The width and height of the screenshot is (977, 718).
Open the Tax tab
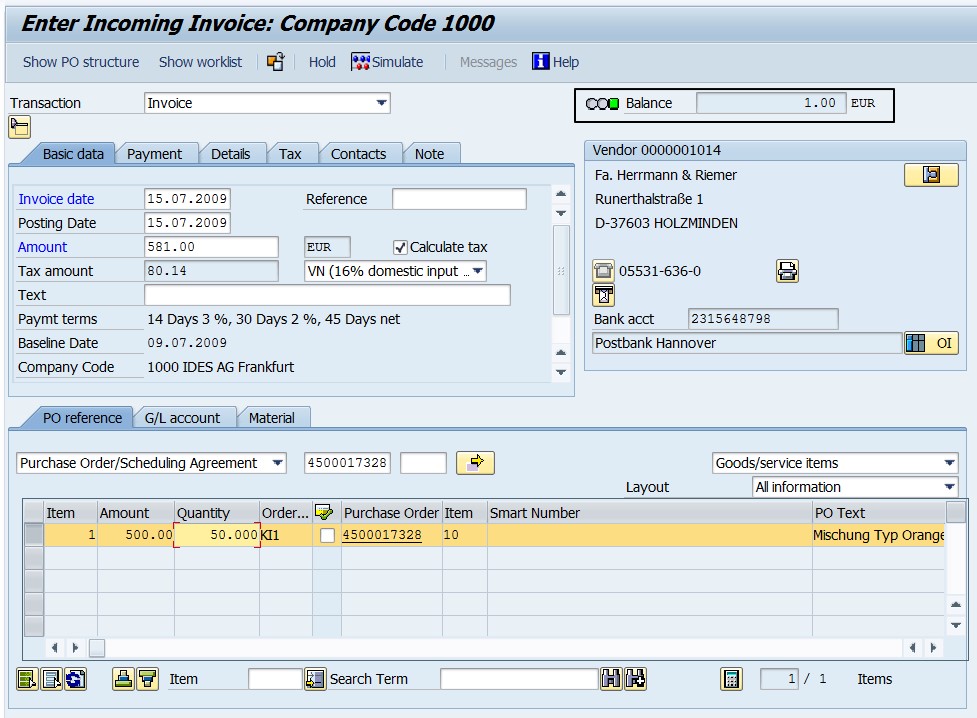(x=290, y=154)
